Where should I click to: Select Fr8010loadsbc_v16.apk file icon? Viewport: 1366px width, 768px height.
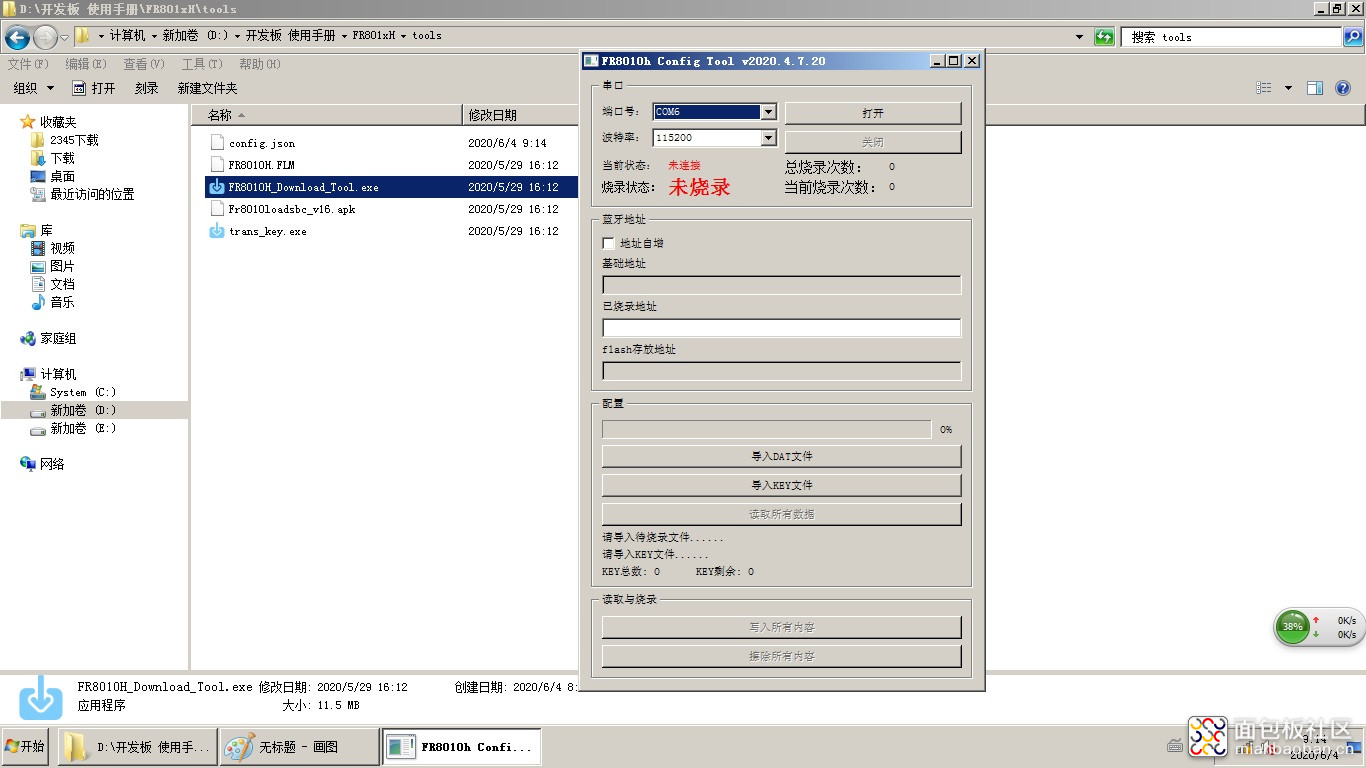coord(217,209)
